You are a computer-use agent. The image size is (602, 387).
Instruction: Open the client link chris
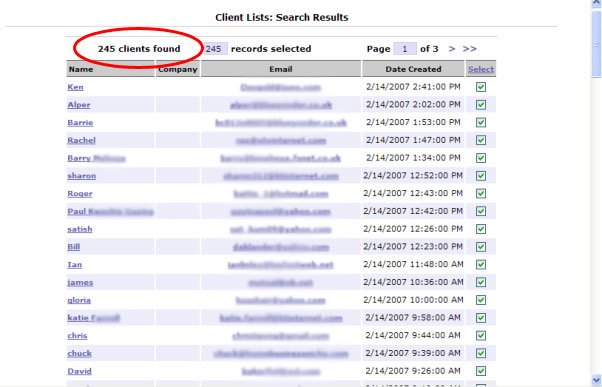pos(77,336)
